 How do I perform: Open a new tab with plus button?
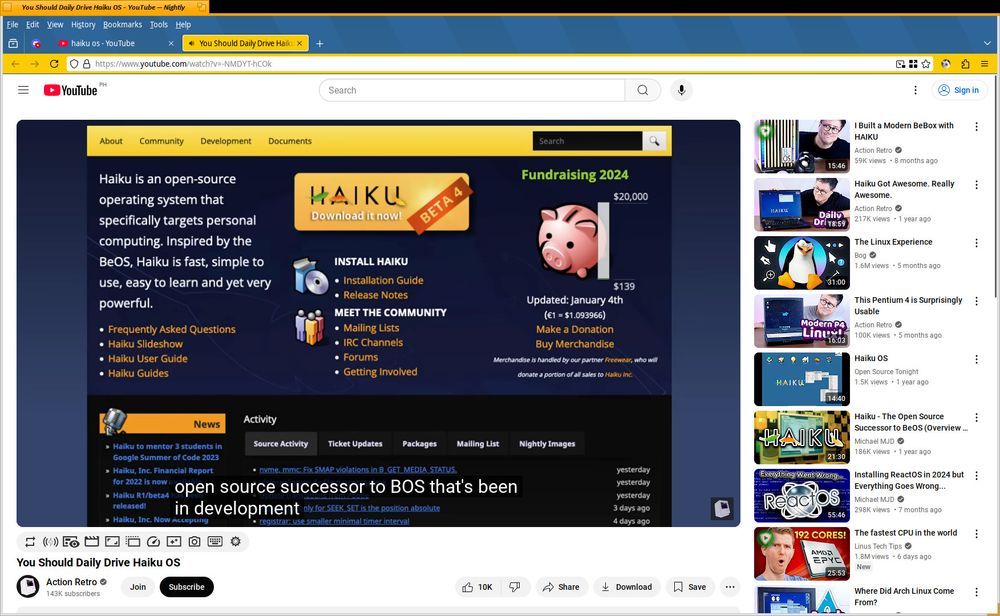point(320,43)
